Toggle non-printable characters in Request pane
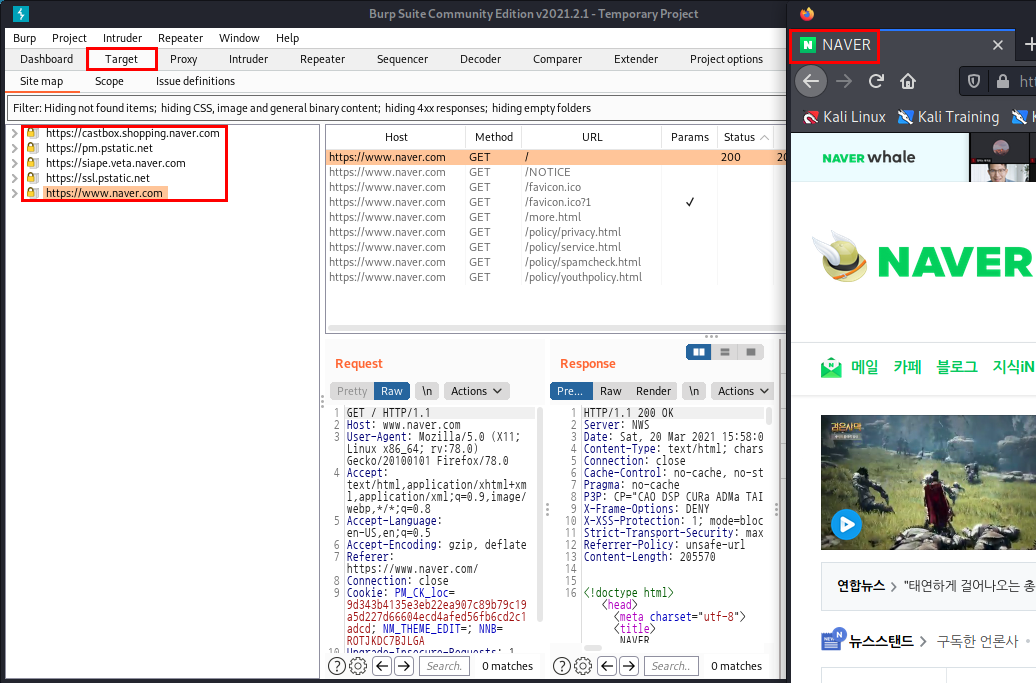The height and width of the screenshot is (683, 1036). click(427, 391)
